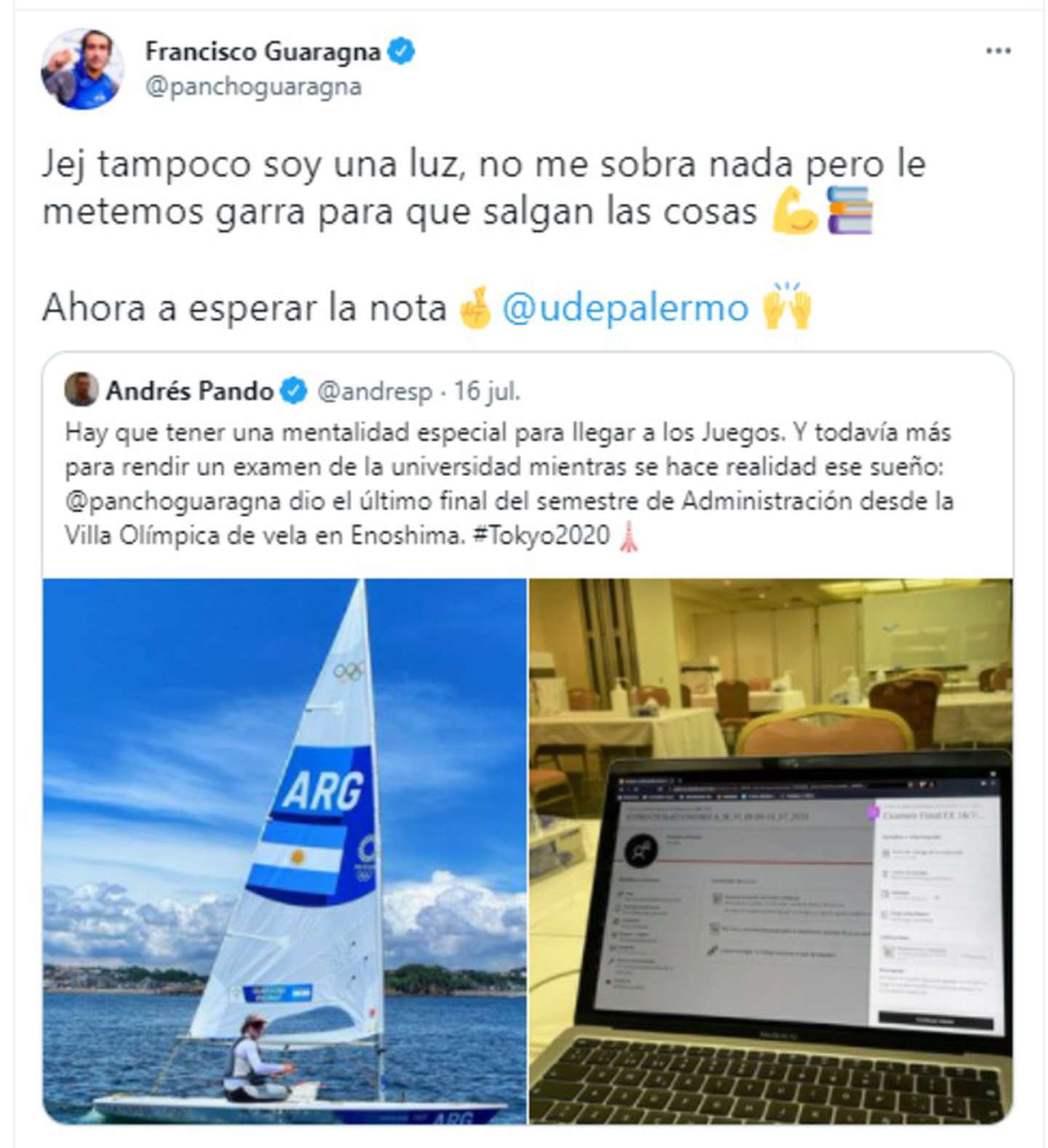Open the laptop exam screen photo
Image resolution: width=1048 pixels, height=1148 pixels.
(x=771, y=851)
